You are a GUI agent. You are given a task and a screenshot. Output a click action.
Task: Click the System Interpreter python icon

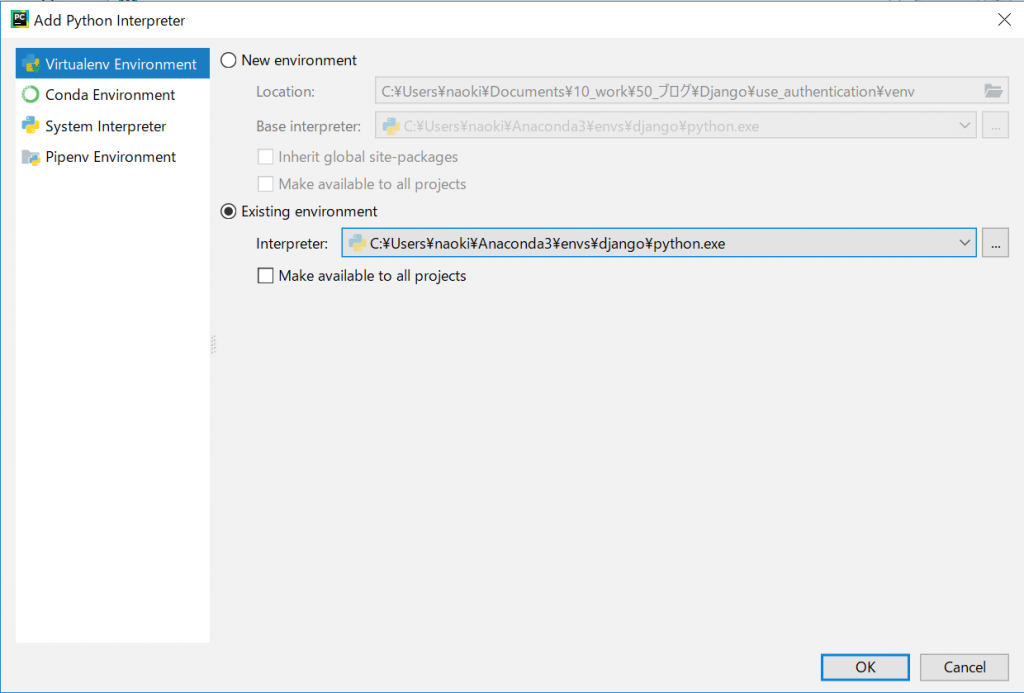point(30,126)
